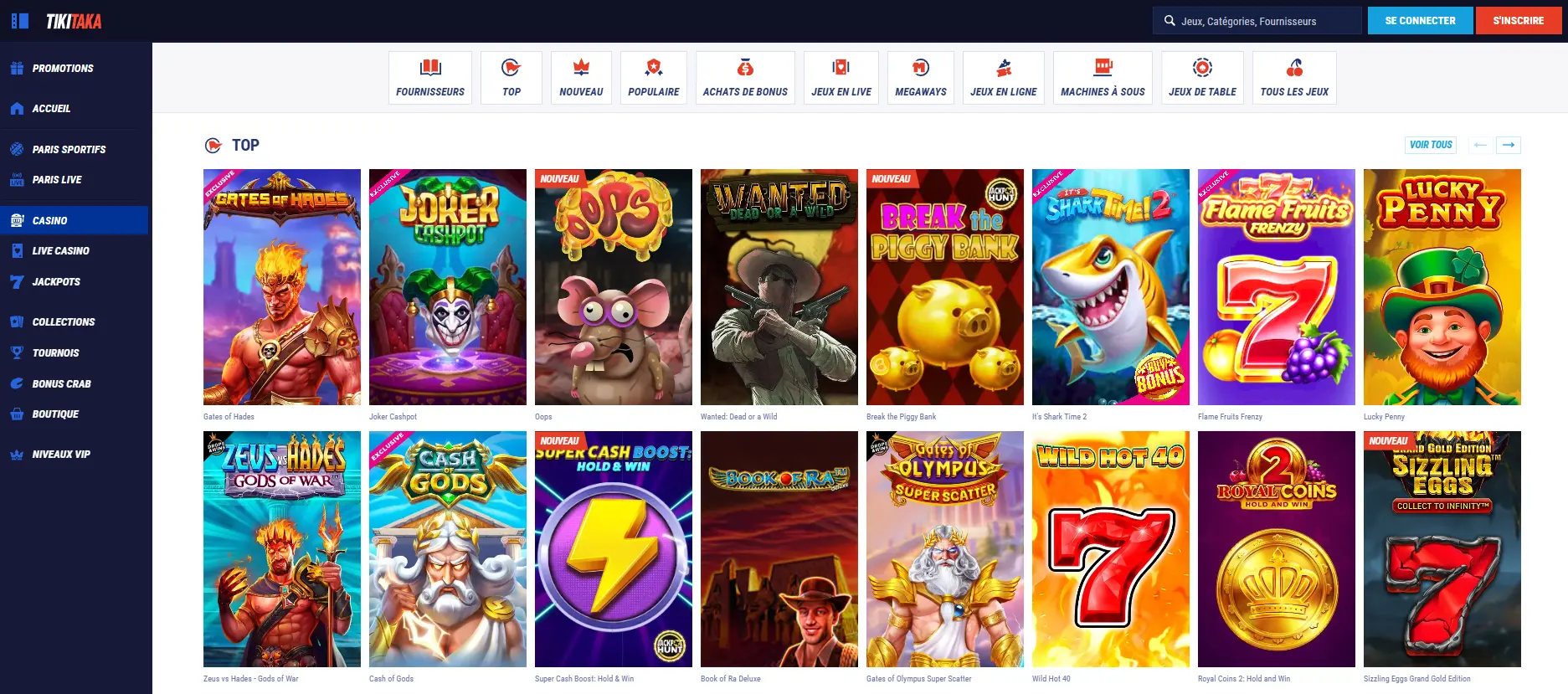
Task: Open the Promotions gift icon
Action: point(17,68)
